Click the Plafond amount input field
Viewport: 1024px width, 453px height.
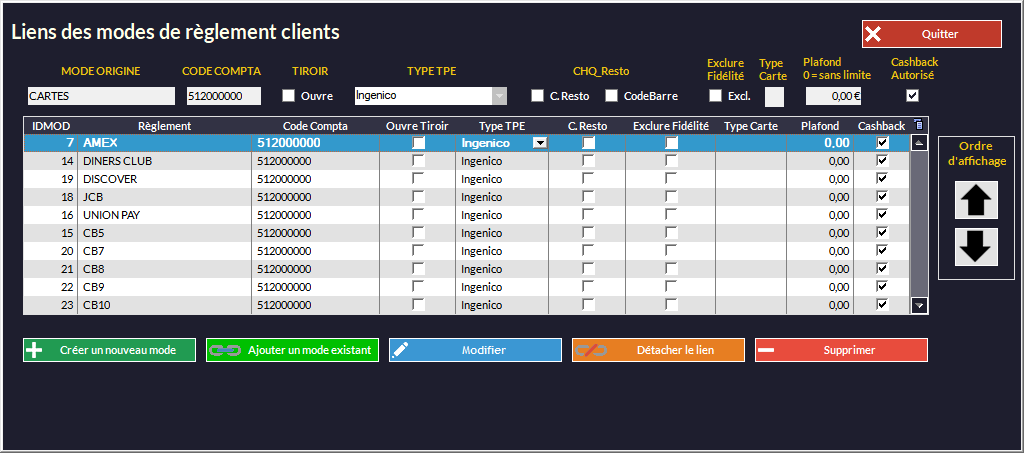click(834, 96)
